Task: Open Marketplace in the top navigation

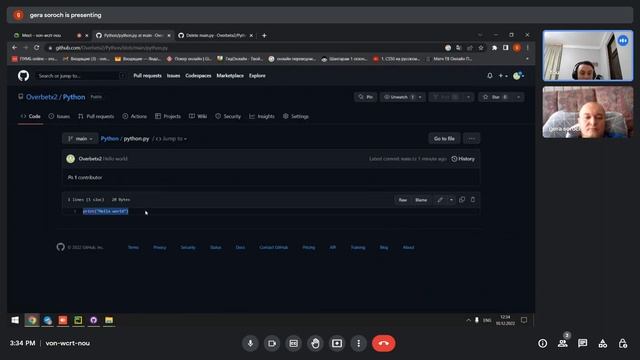Action: coord(230,76)
